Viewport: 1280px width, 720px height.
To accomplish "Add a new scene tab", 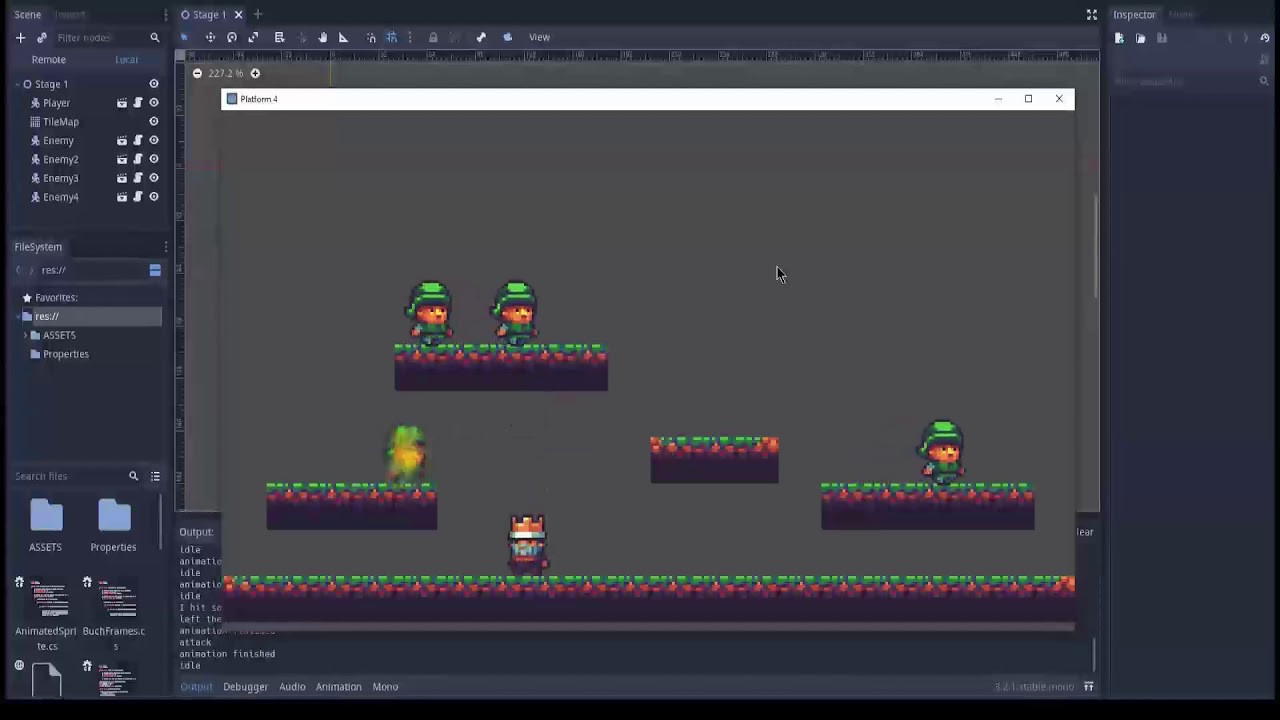I will (x=258, y=14).
